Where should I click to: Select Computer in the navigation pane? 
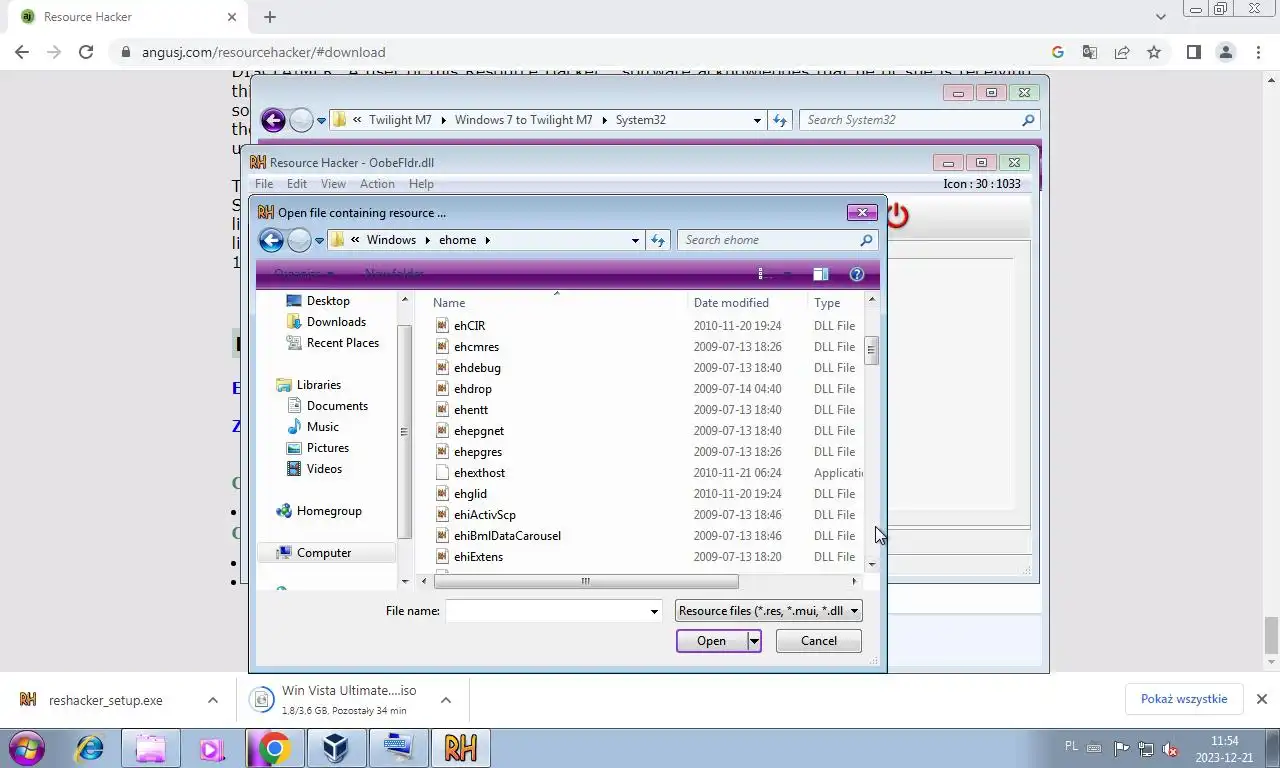(323, 553)
